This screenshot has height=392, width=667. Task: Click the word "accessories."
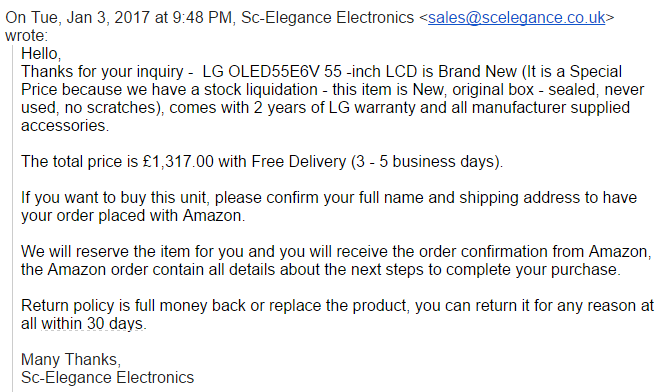[65, 126]
